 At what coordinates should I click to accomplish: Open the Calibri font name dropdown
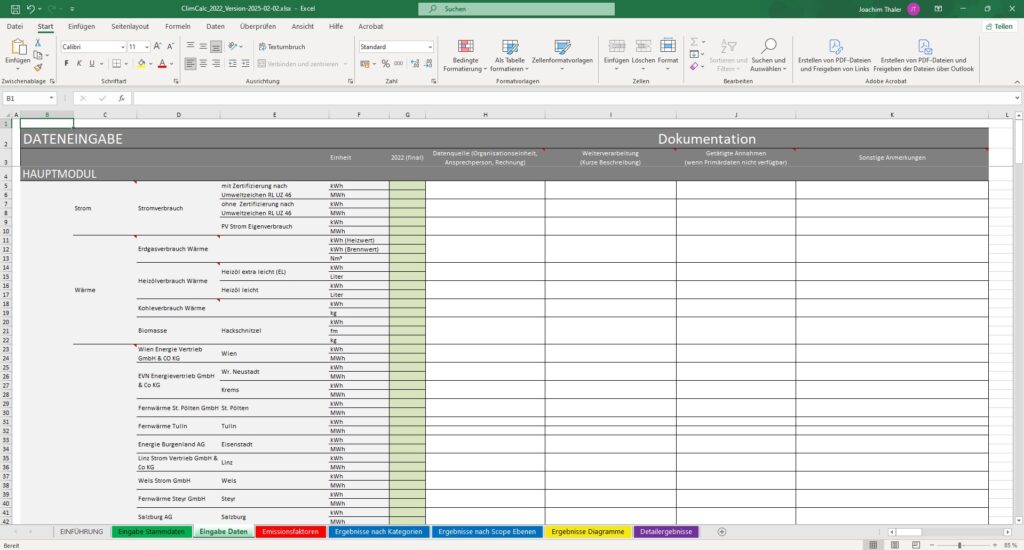(122, 47)
